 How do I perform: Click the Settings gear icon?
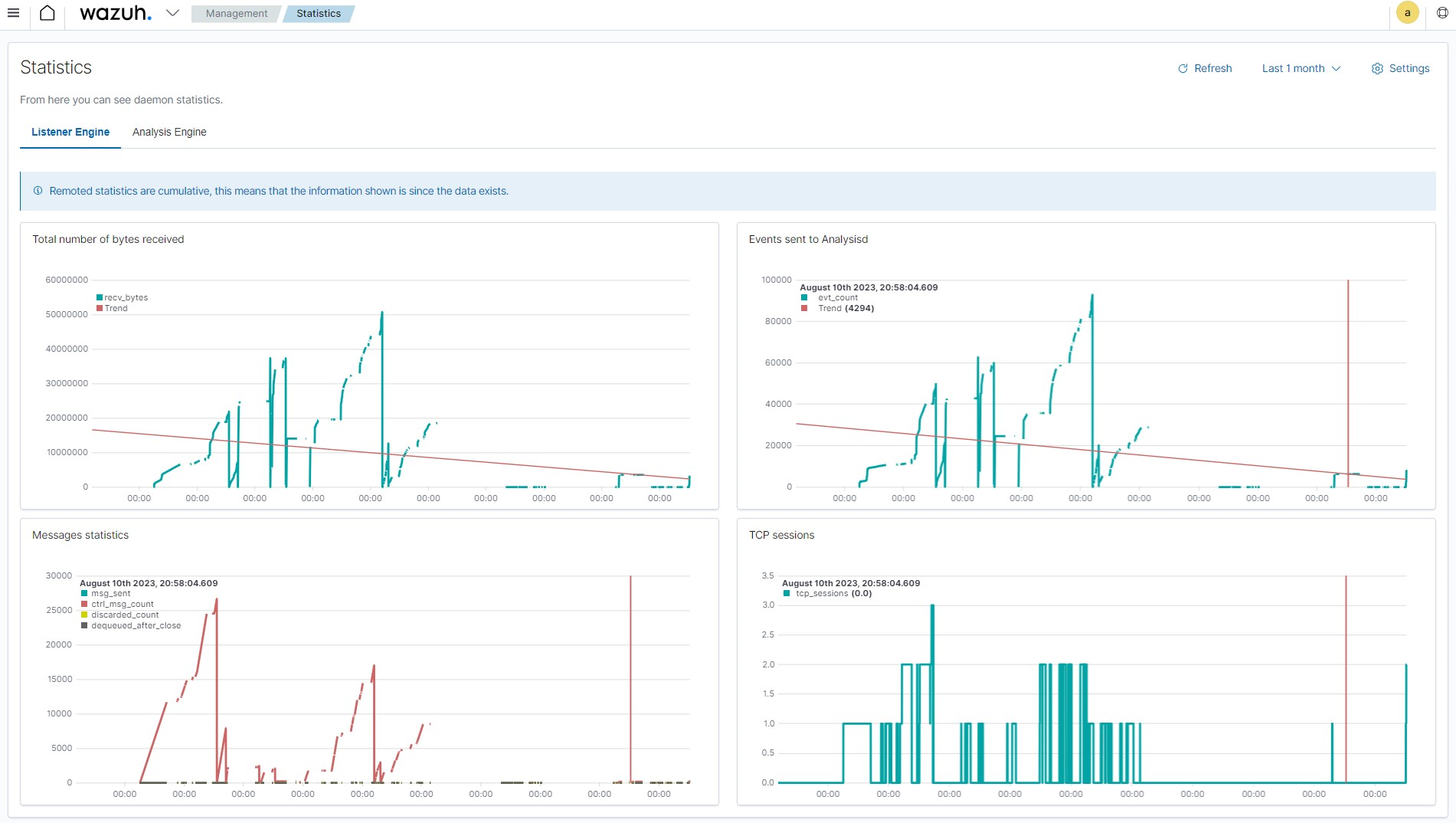click(x=1377, y=68)
